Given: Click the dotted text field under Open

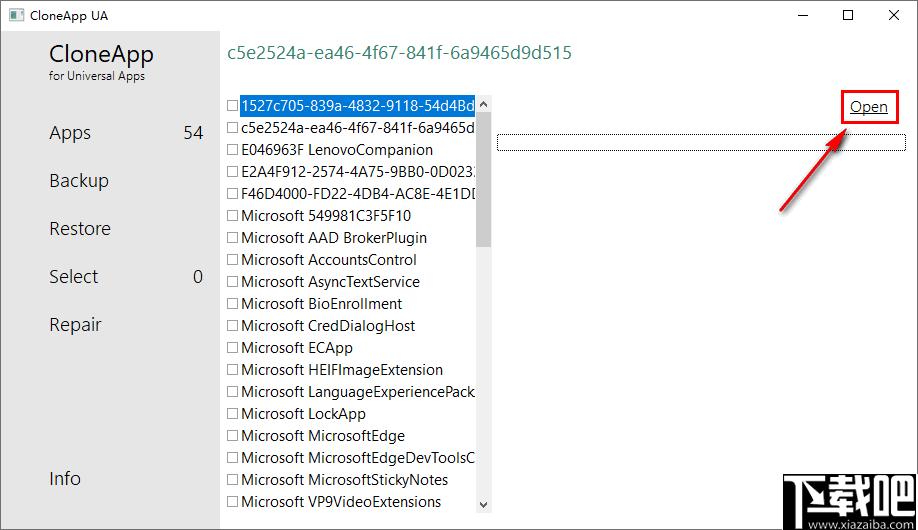Looking at the screenshot, I should coord(701,142).
